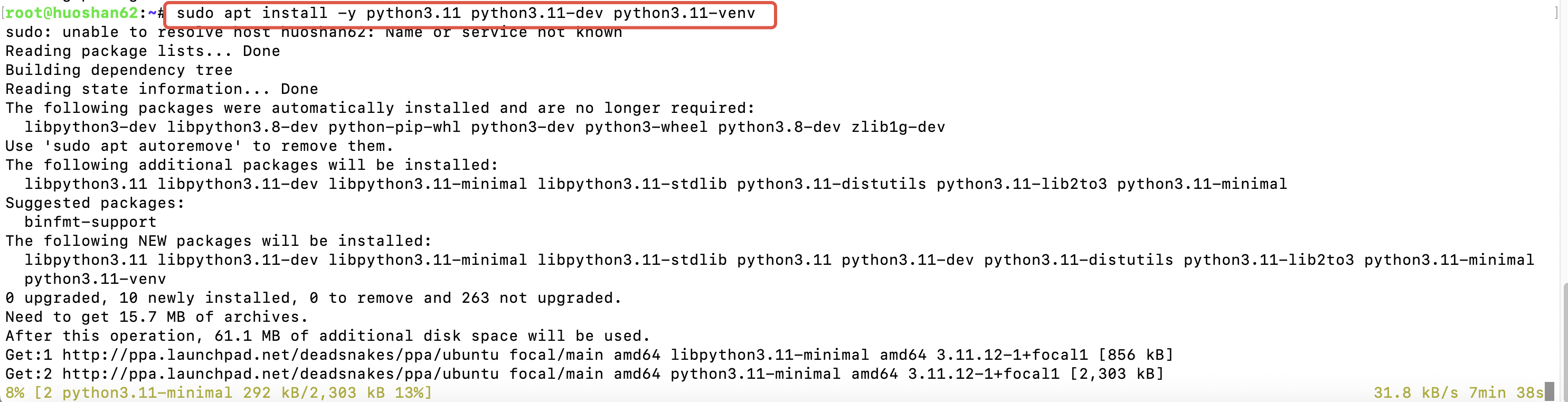Open the deadsnakes PPA URL in Get:2 line
The image size is (1568, 402).
pos(281,374)
